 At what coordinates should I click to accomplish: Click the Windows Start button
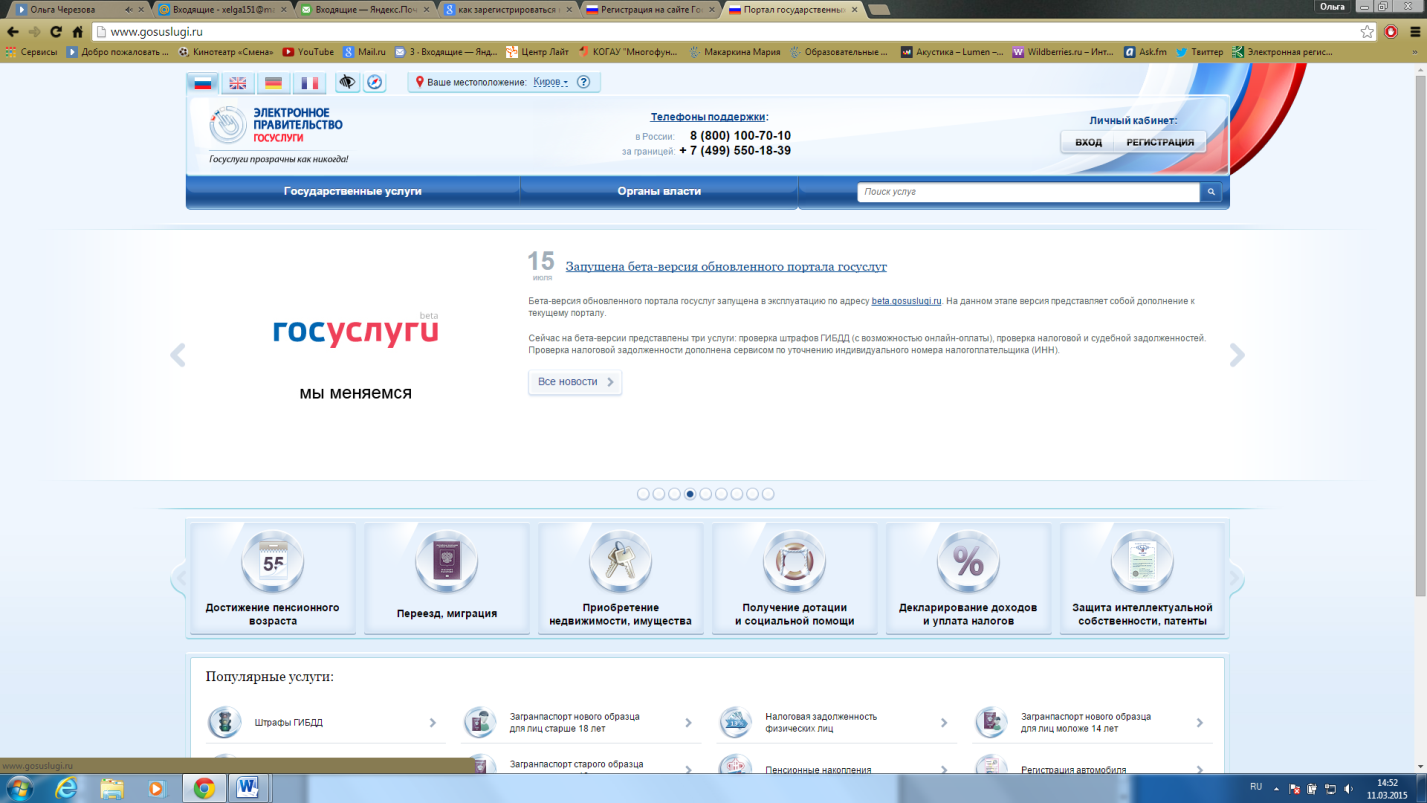[19, 788]
